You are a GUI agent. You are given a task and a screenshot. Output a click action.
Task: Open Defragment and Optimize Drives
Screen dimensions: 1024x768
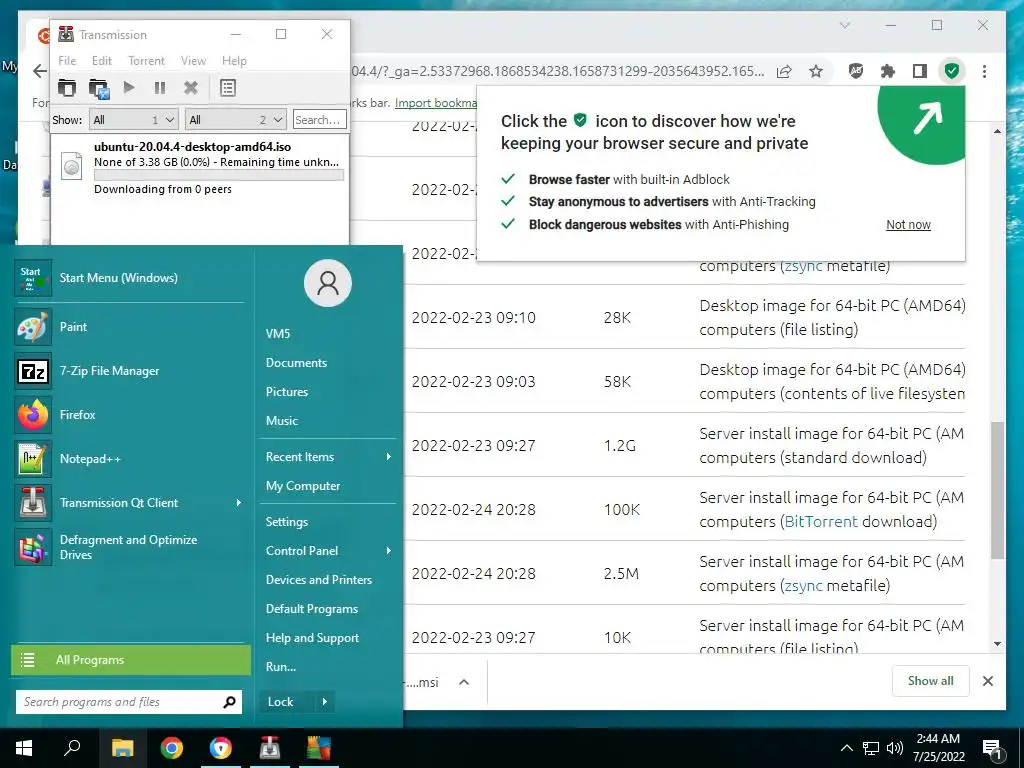click(x=129, y=547)
